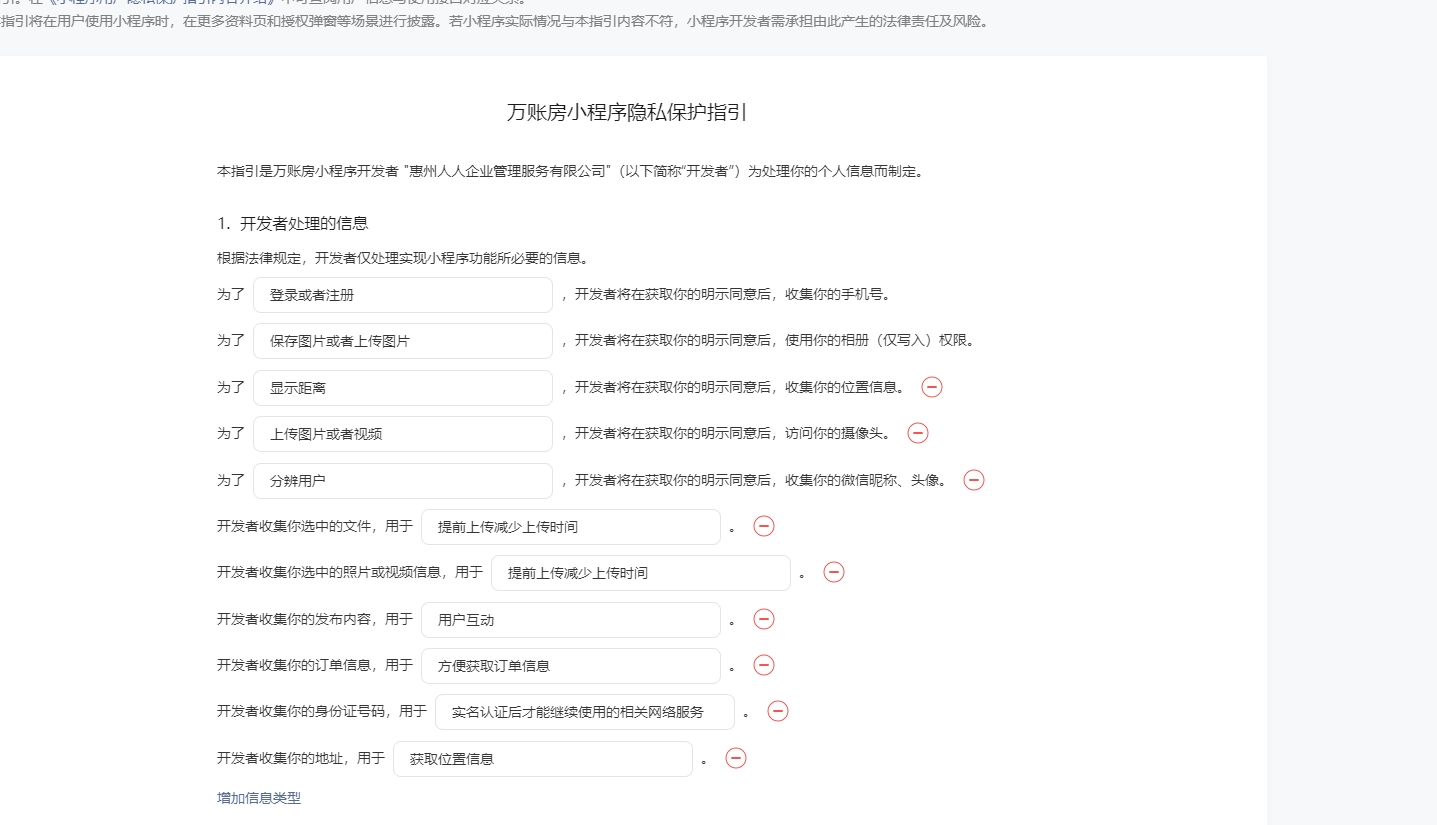The width and height of the screenshot is (1437, 825).
Task: Click the developer company name 惠州人人企业管理服务有限公司
Action: (509, 171)
